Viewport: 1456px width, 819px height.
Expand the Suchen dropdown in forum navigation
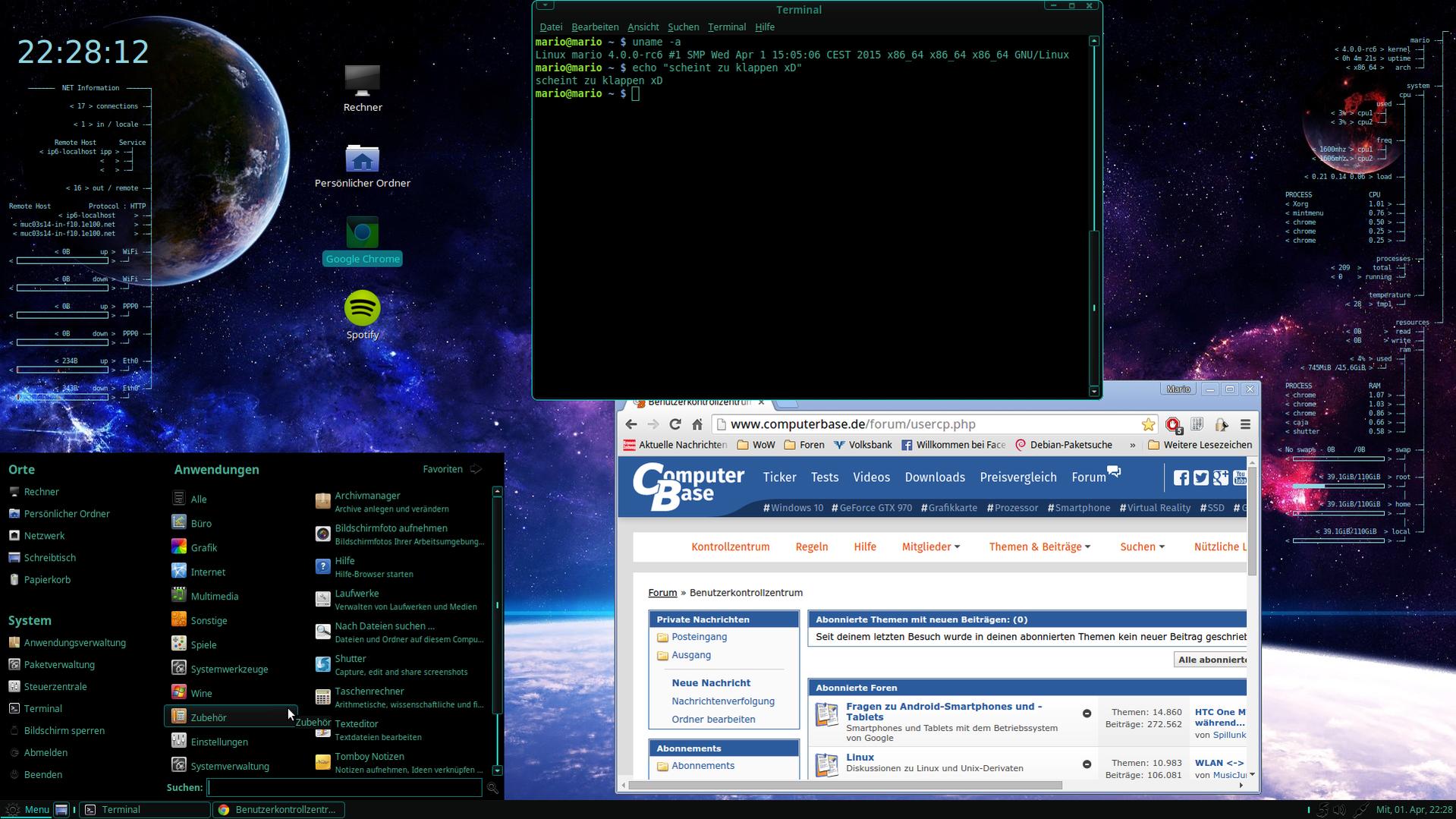point(1142,547)
